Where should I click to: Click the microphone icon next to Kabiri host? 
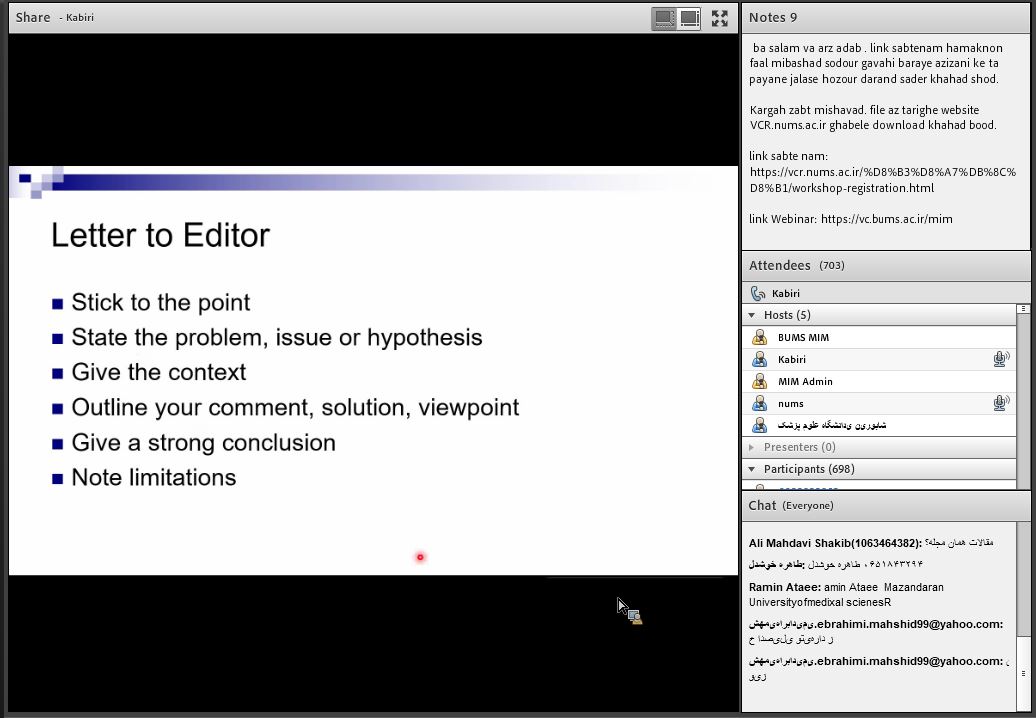point(1000,360)
